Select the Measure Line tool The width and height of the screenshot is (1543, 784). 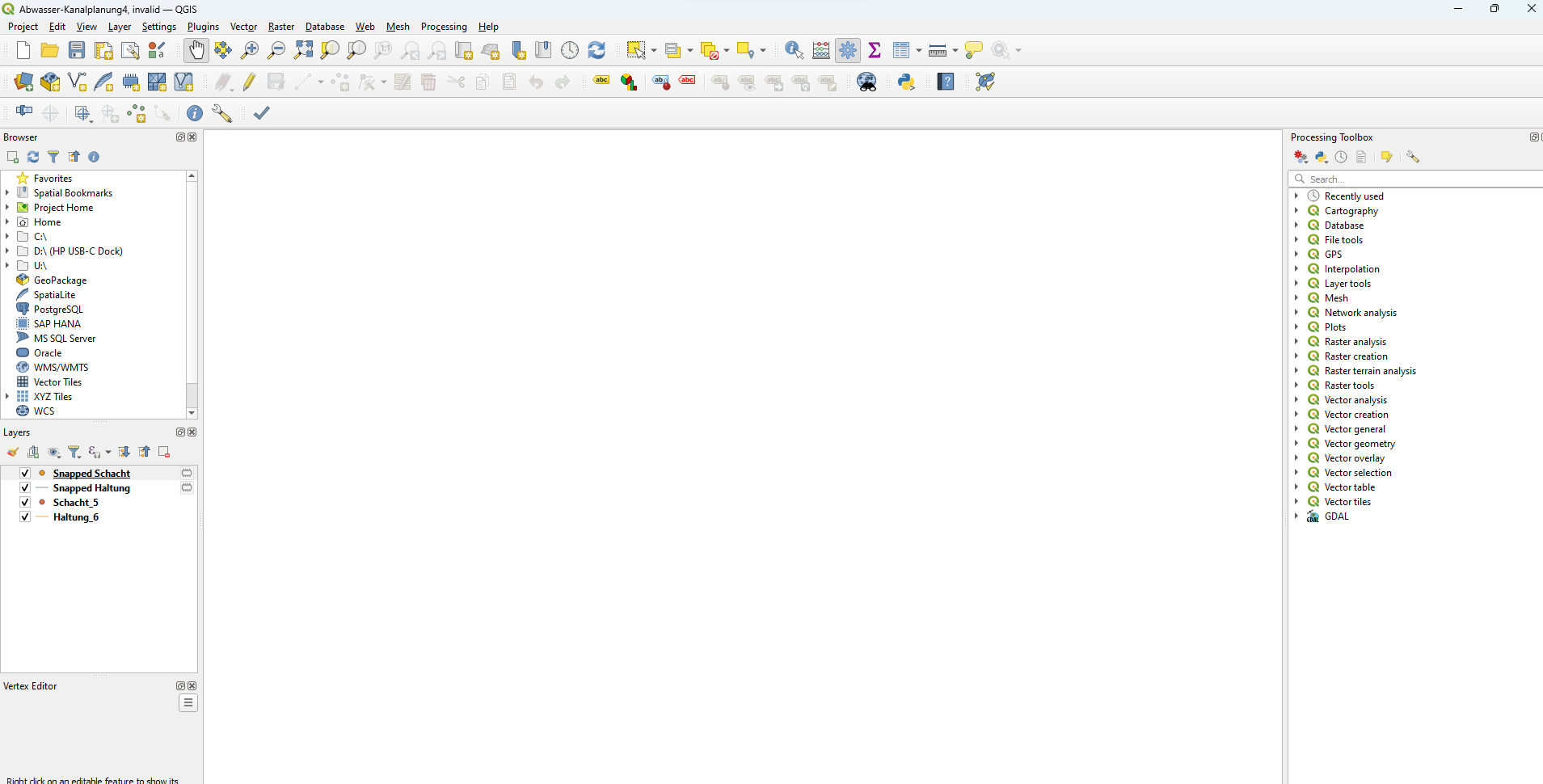point(938,49)
